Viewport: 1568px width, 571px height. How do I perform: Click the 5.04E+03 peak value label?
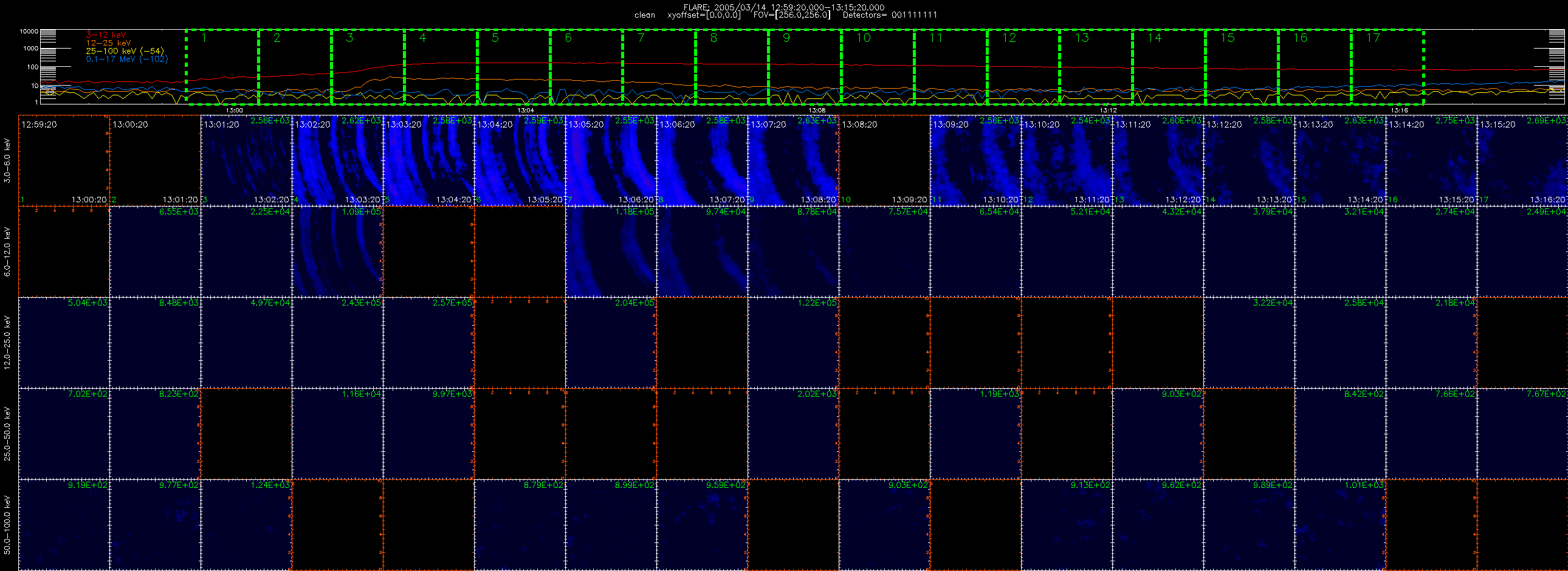[88, 303]
